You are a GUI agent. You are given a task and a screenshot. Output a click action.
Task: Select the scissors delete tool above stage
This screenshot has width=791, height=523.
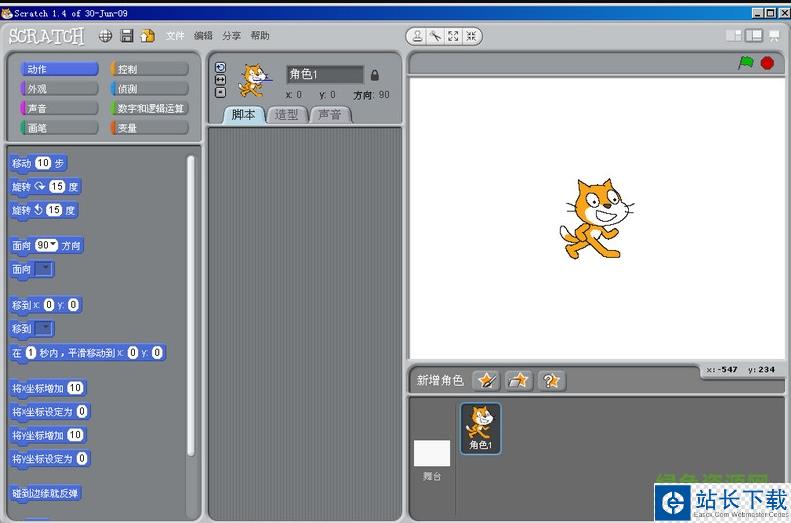point(436,36)
